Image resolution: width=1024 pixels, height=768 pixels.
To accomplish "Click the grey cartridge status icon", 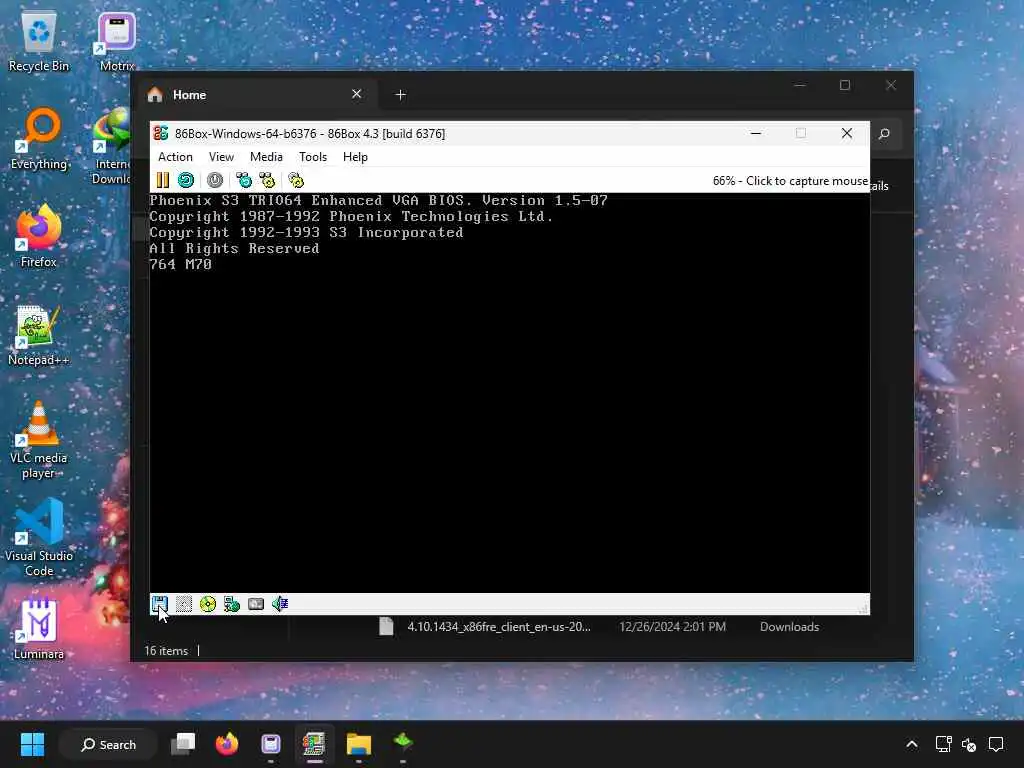I will [256, 604].
